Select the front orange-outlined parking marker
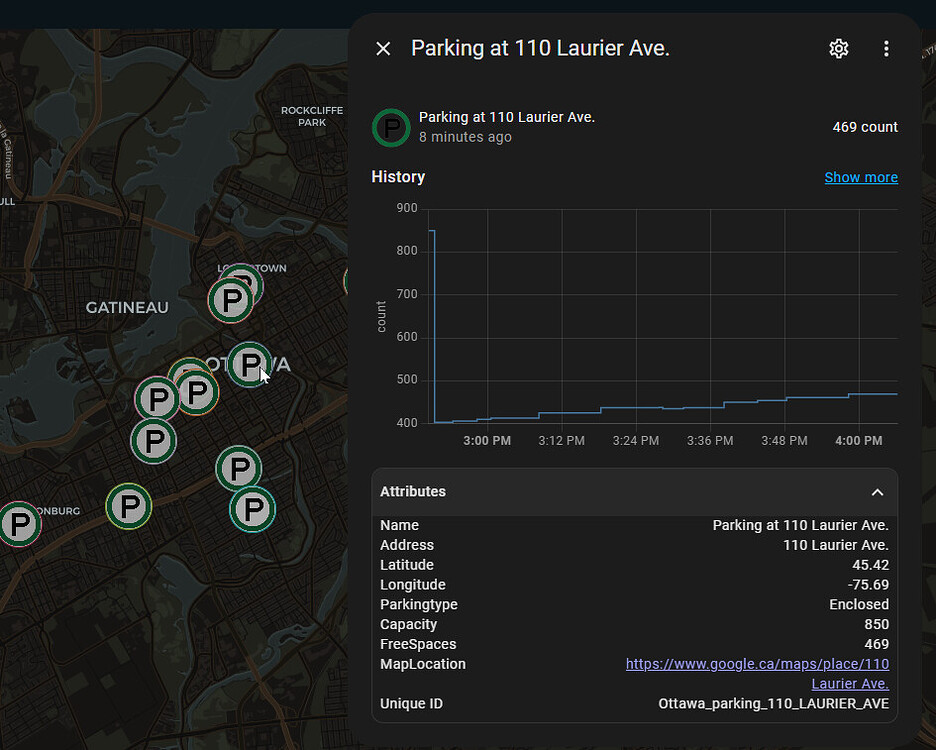The image size is (936, 750). click(196, 393)
